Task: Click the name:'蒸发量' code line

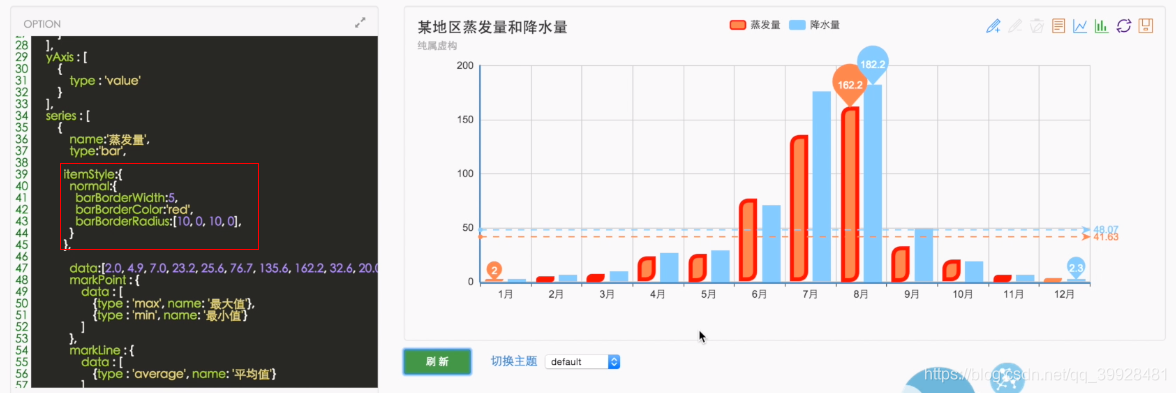Action: tap(110, 140)
